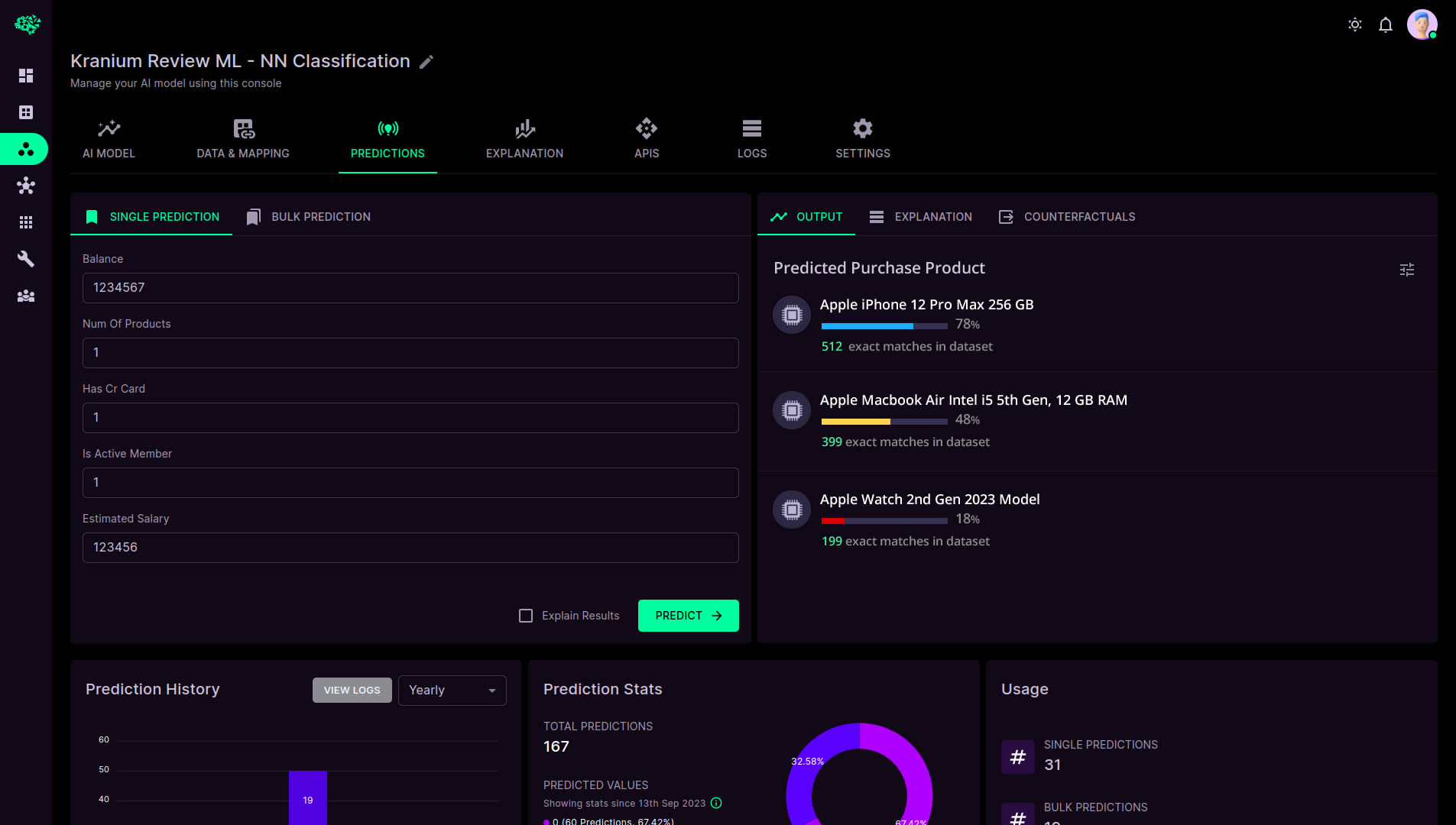Switch to the Bulk Prediction tab

click(x=308, y=217)
